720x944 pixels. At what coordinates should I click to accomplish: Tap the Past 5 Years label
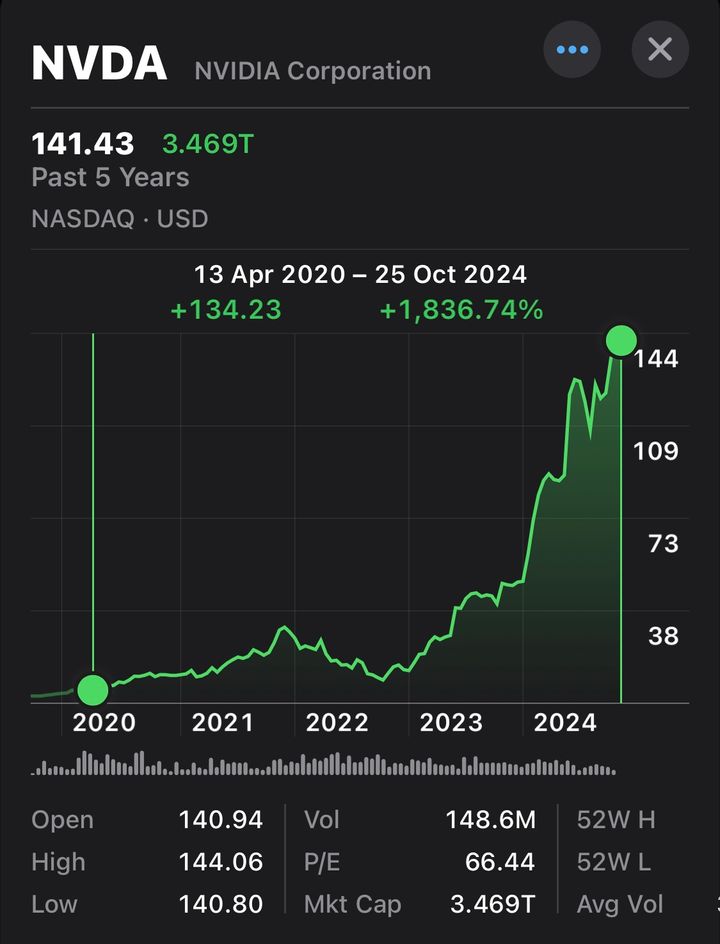coord(110,178)
